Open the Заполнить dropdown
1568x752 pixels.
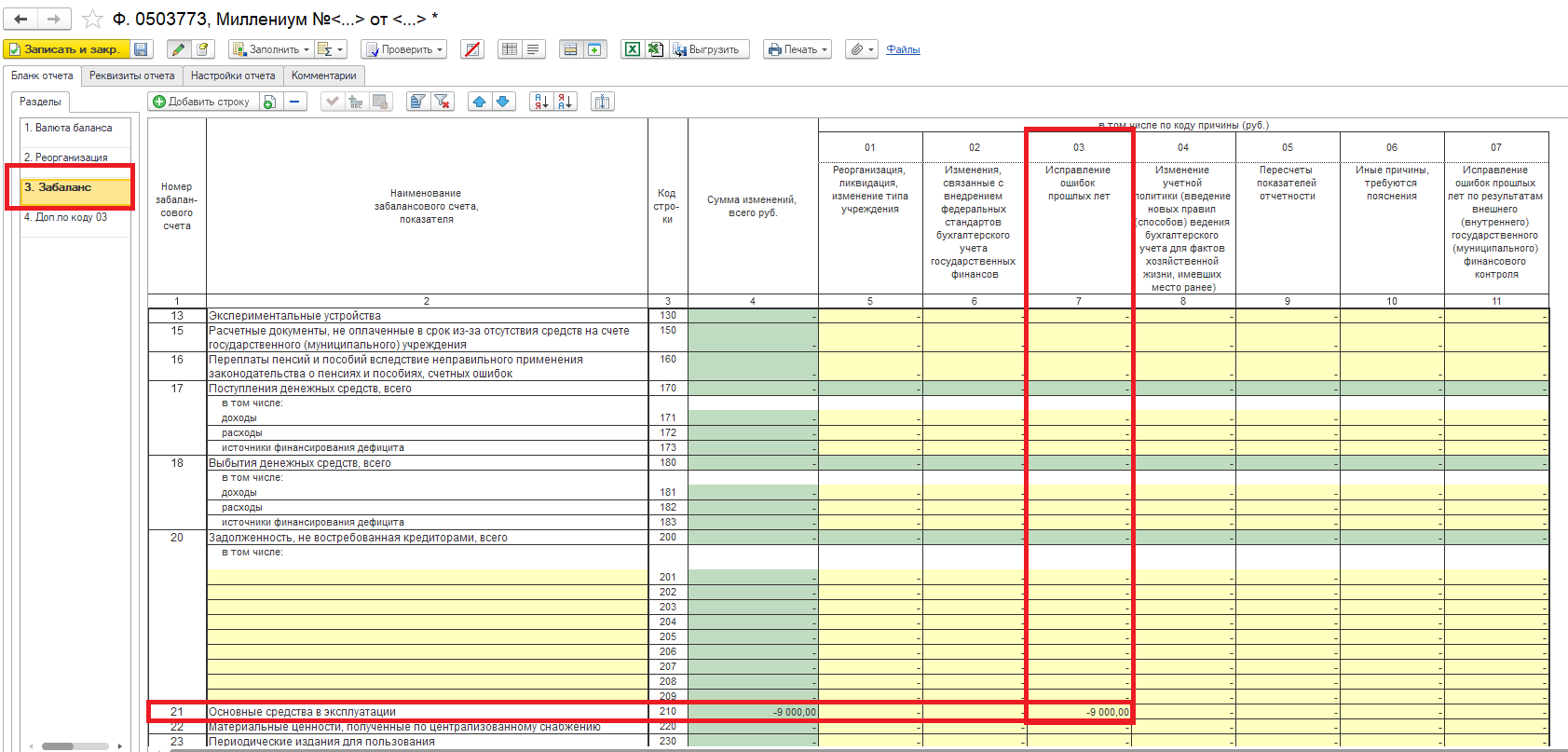click(271, 49)
